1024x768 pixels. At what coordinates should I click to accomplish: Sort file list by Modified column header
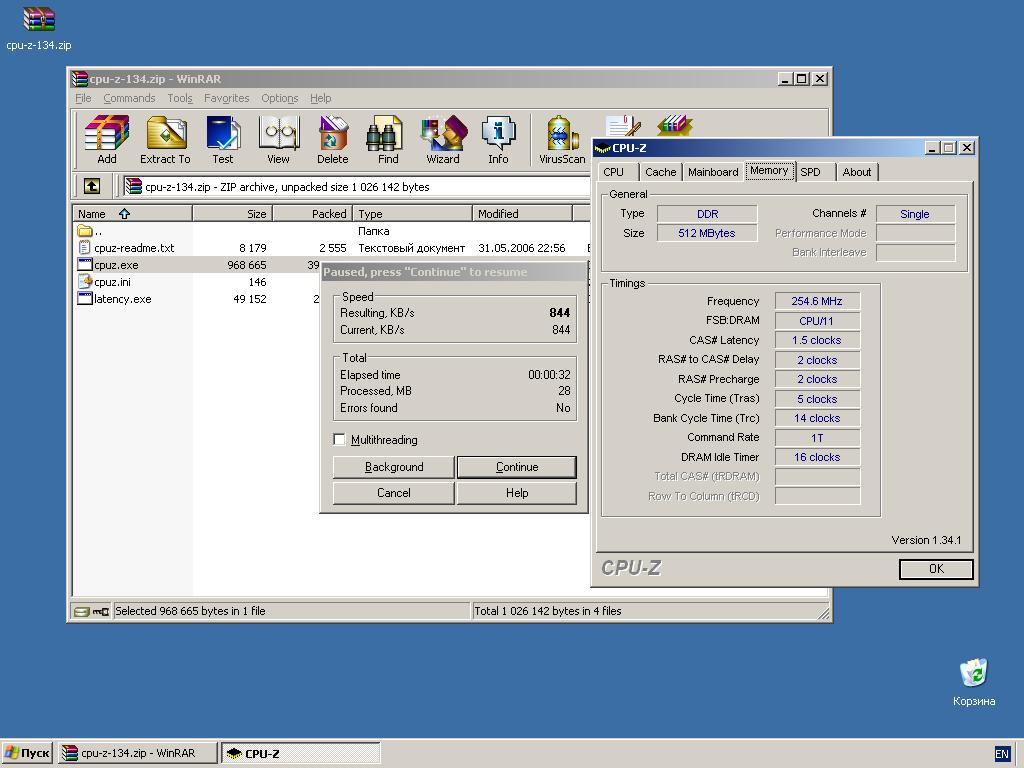coord(522,214)
